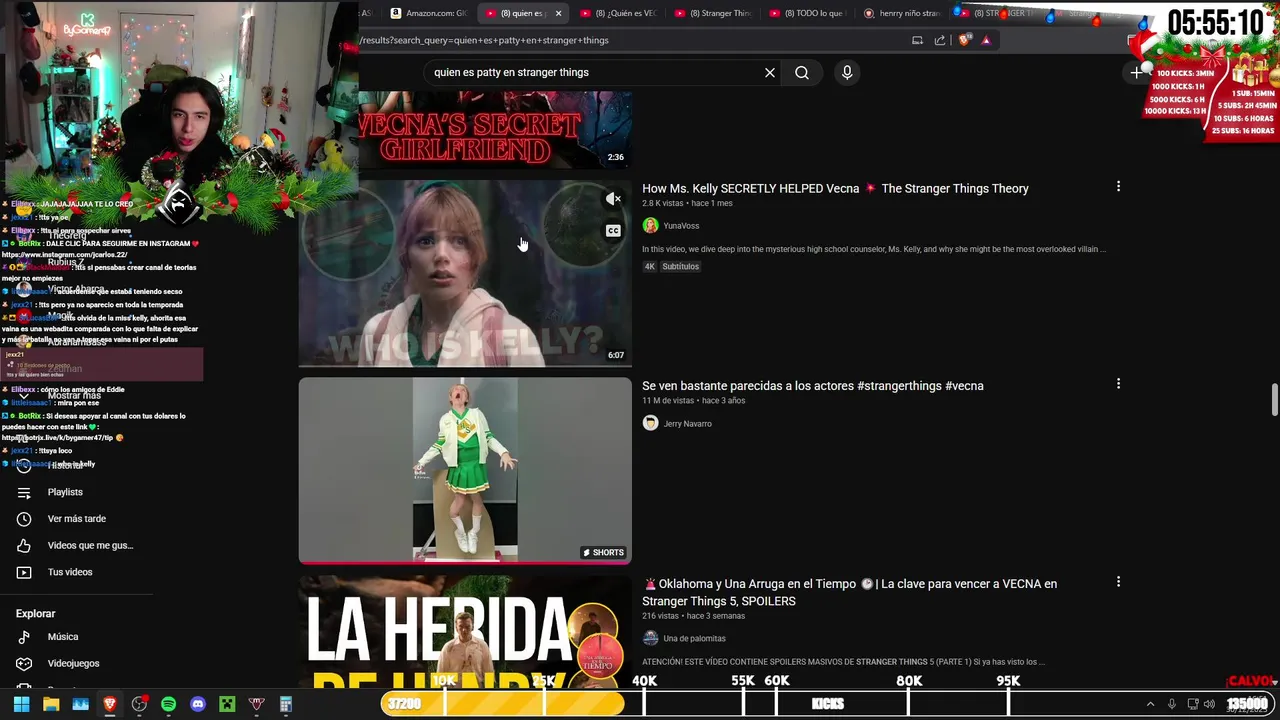Switch to '(8) Stranger Thing' tab
Viewport: 1280px width, 720px height.
pos(712,13)
